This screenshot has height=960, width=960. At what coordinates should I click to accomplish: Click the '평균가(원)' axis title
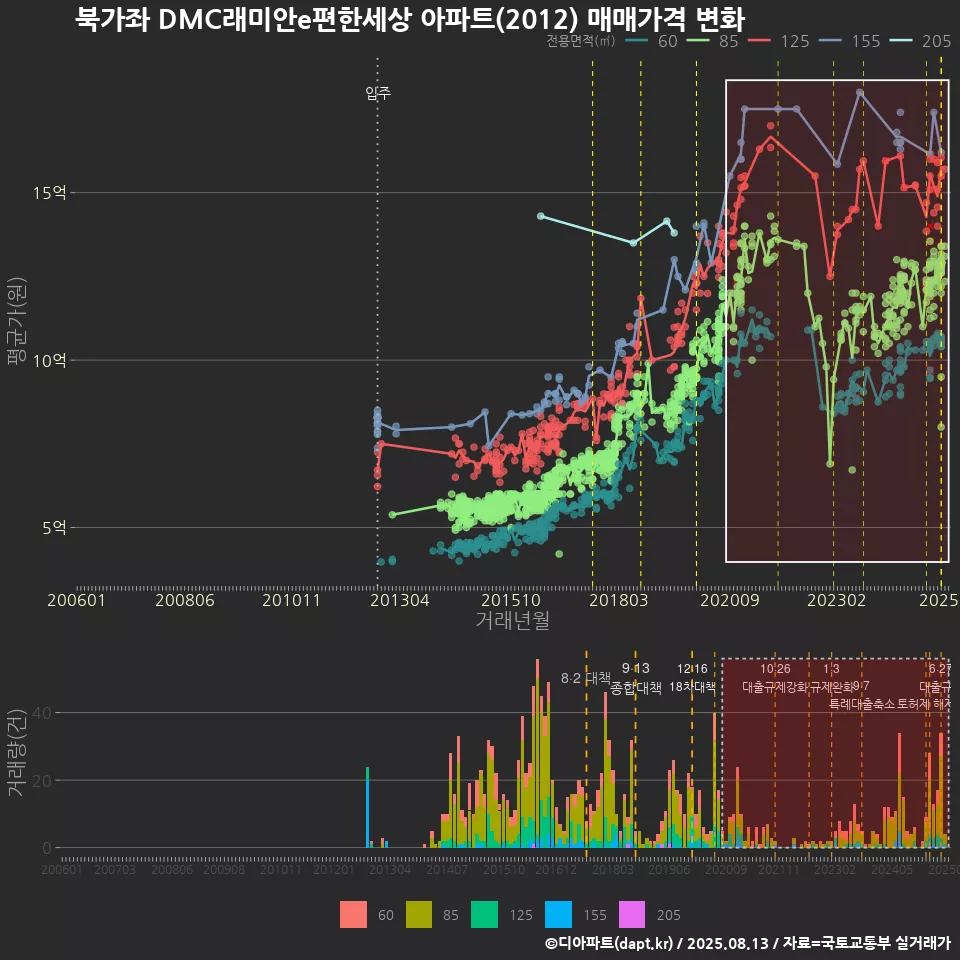pos(17,321)
